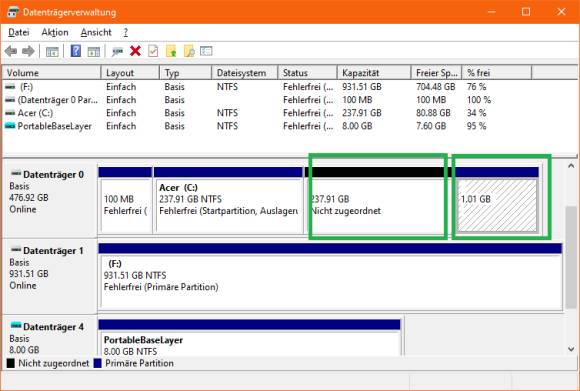
Task: Click the 95 % free cell
Action: (476, 126)
